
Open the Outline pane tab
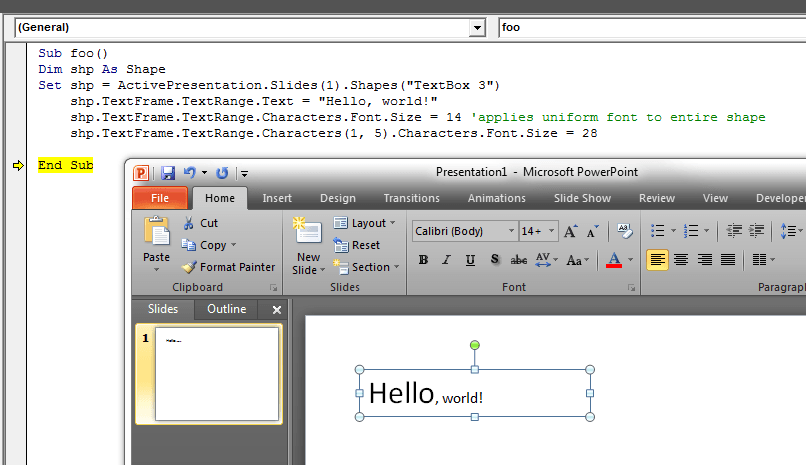pos(226,309)
